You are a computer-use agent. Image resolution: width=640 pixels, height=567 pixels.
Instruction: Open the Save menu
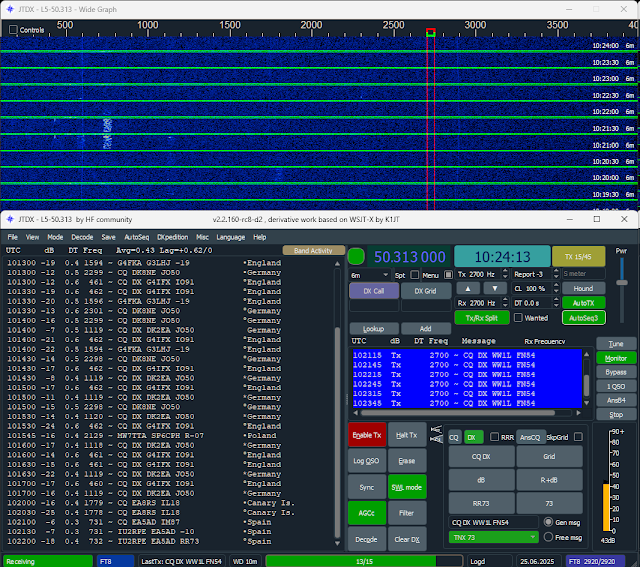click(108, 237)
